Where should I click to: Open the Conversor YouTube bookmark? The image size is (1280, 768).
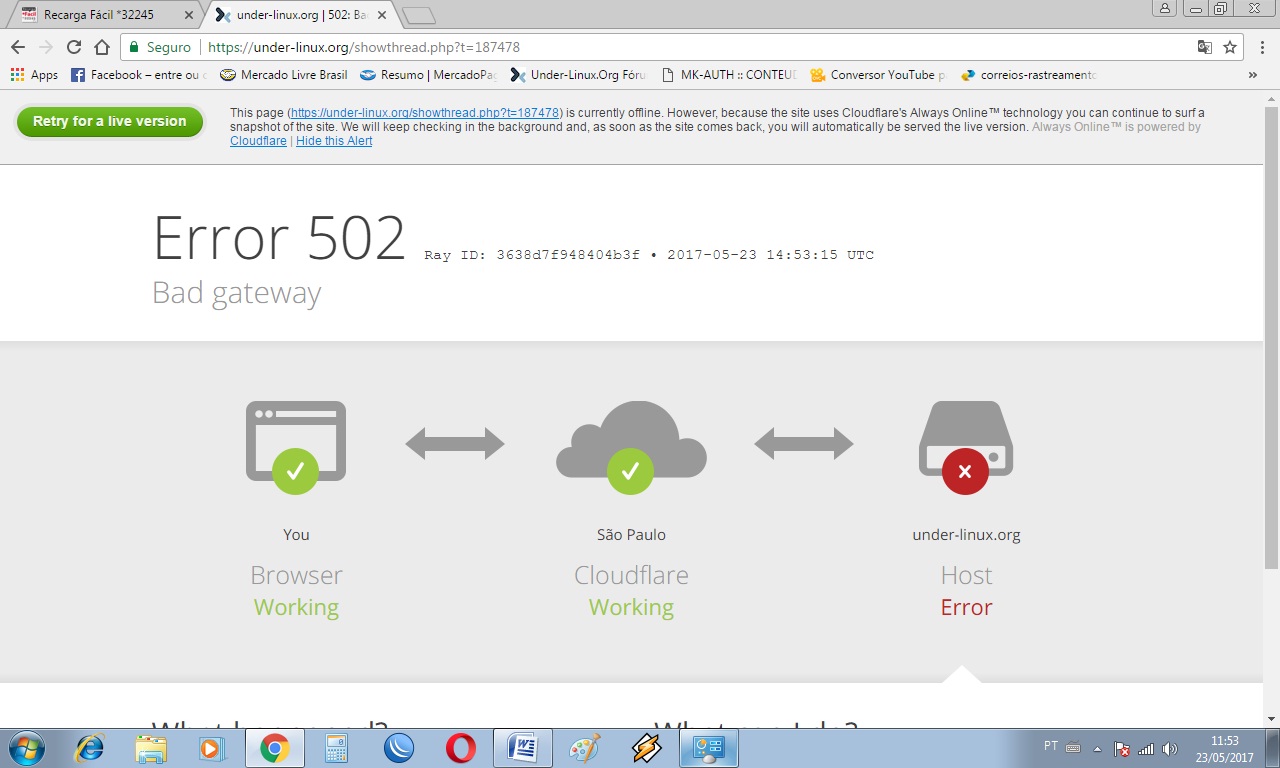click(878, 75)
